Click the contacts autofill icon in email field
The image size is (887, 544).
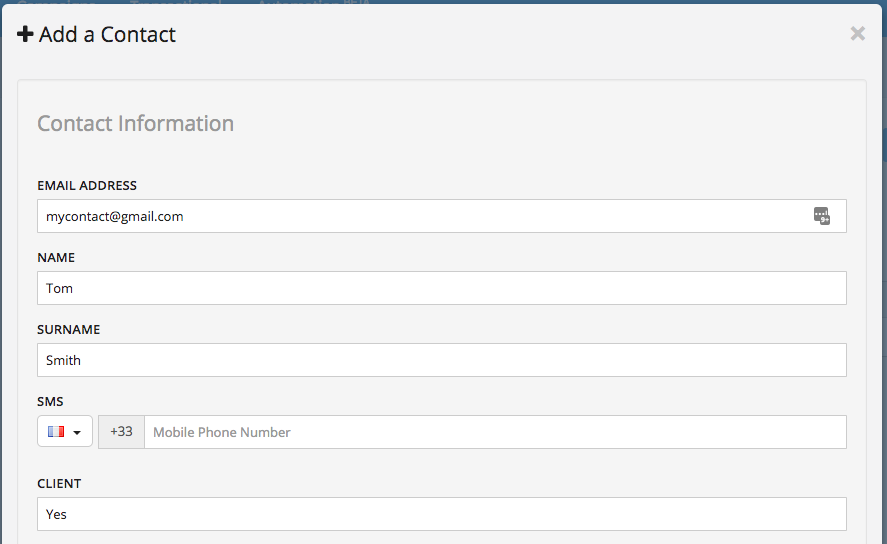822,216
